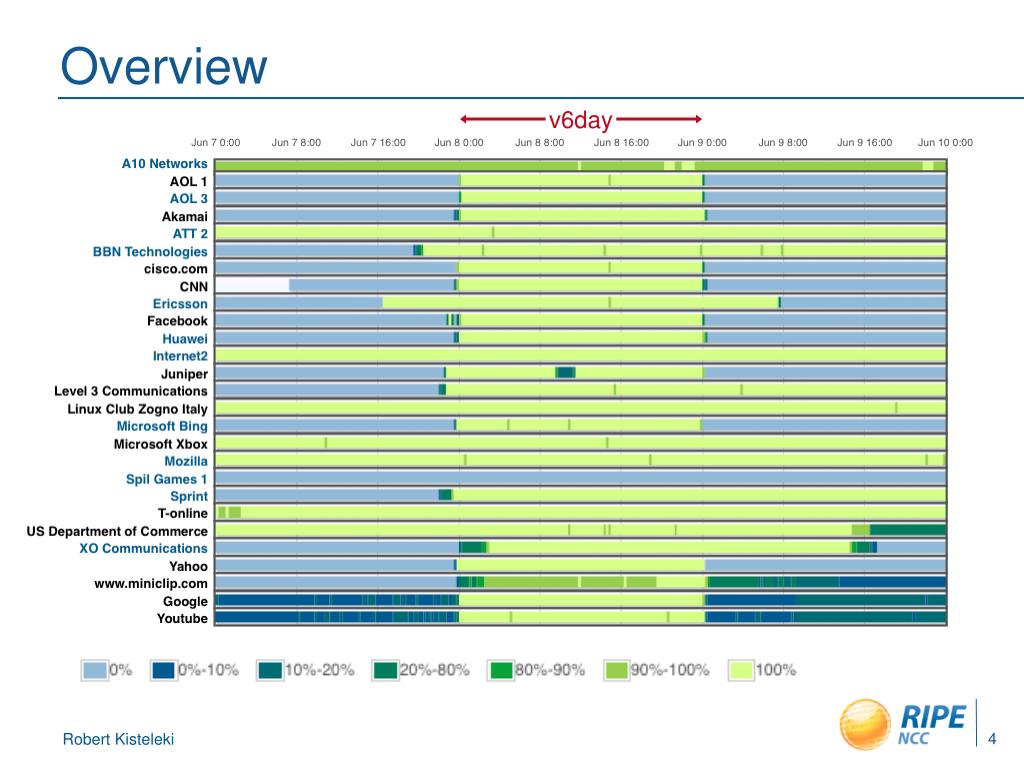Click the A10 Networks timeline bar

[581, 165]
